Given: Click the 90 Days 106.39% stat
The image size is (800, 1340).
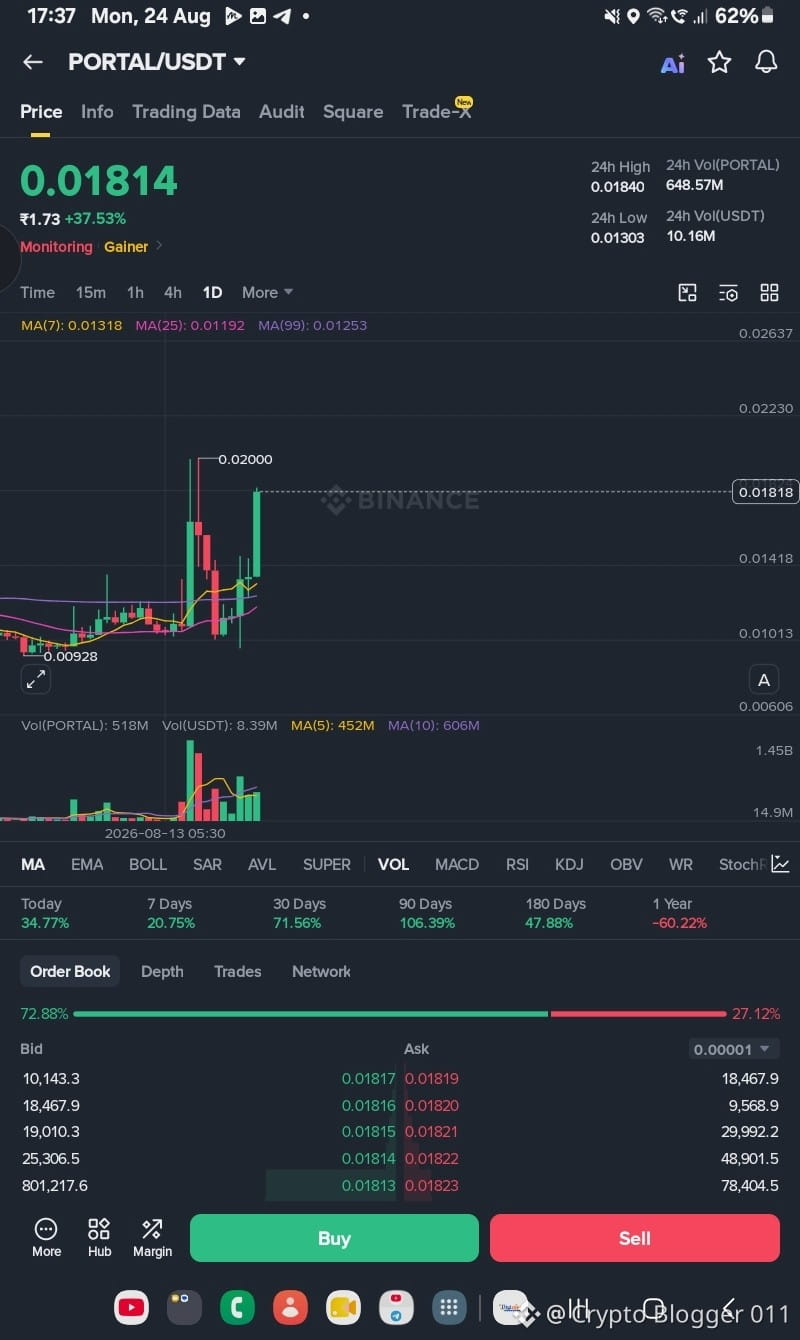Looking at the screenshot, I should (x=427, y=913).
